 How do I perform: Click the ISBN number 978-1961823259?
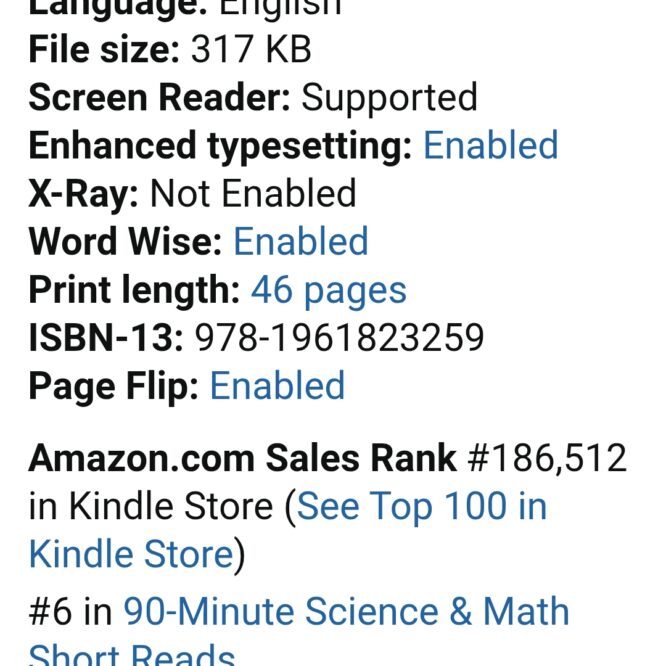pos(339,338)
